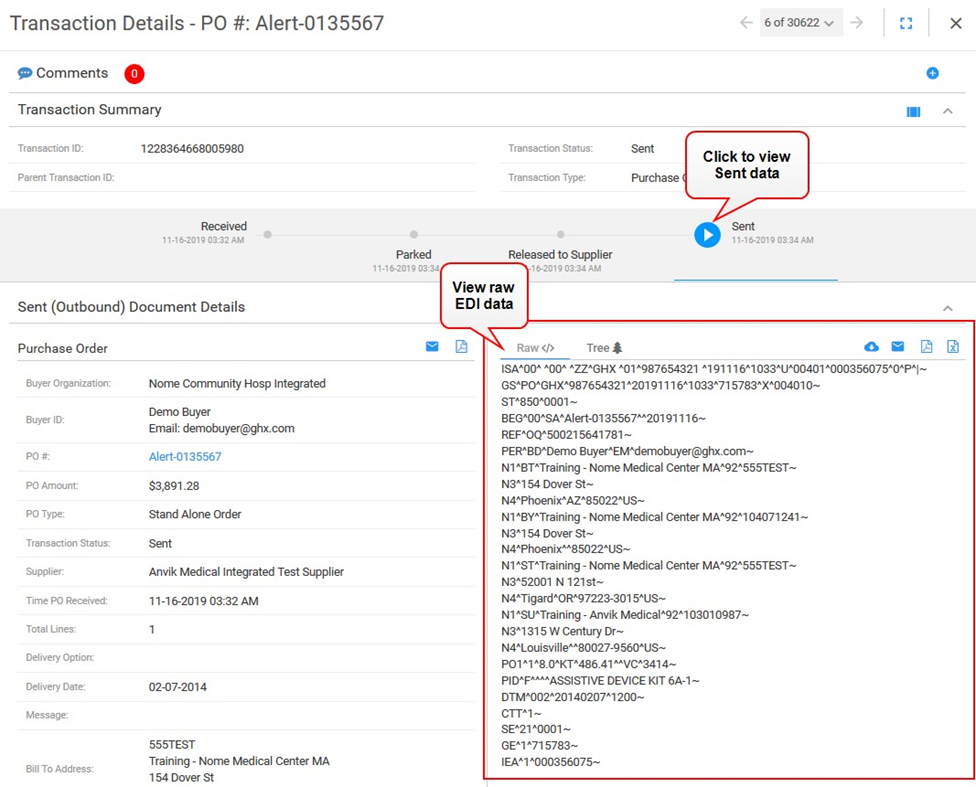The width and height of the screenshot is (976, 787).
Task: Email the Purchase Order using envelope icon
Action: click(x=432, y=347)
